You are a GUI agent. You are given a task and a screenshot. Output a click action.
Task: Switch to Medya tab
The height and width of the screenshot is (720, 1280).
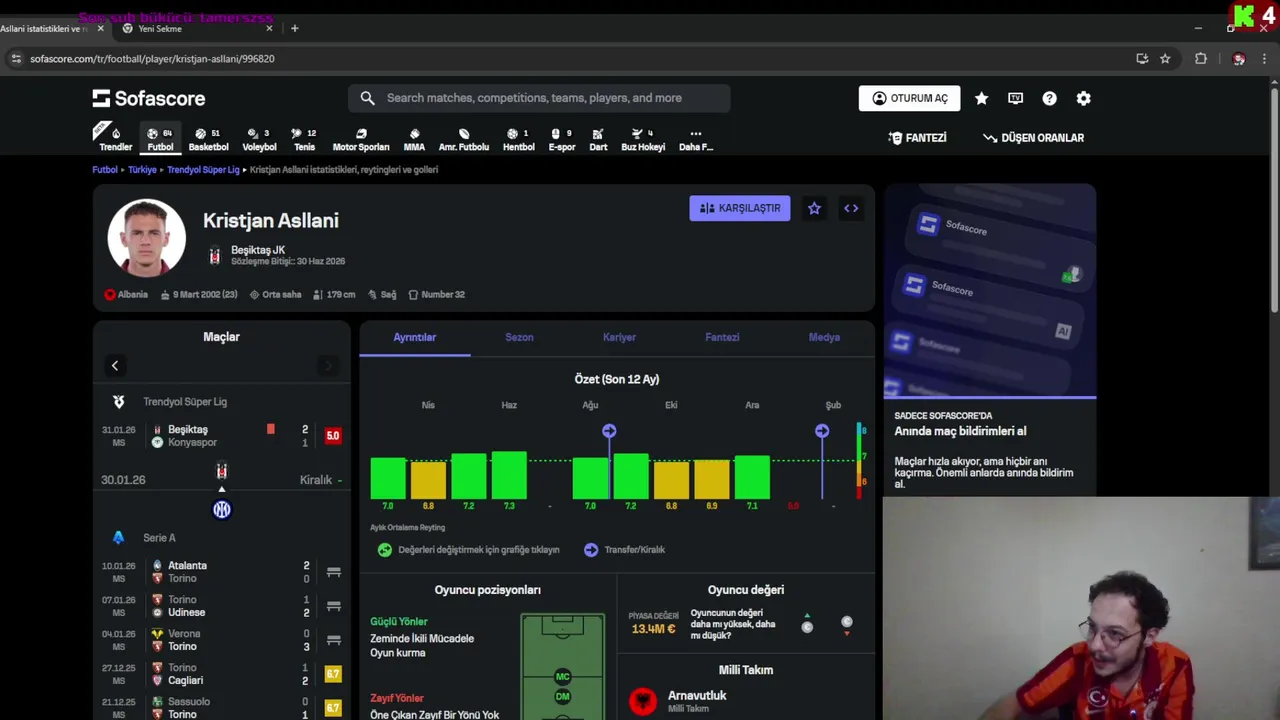824,338
